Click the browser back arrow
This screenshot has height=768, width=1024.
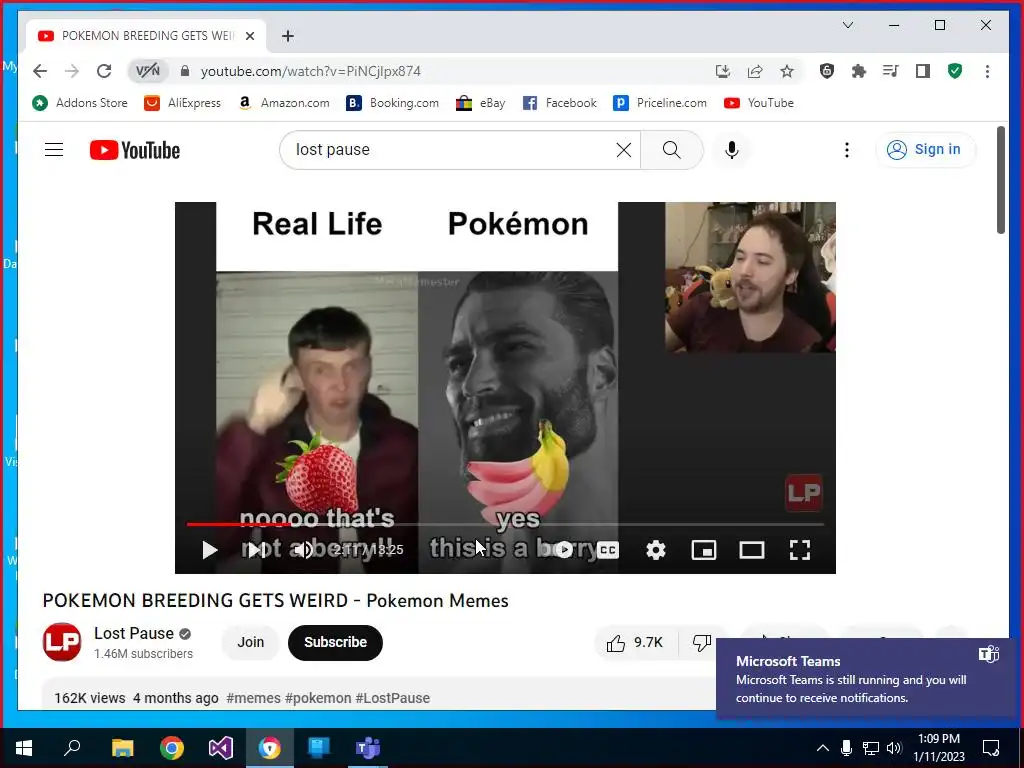[40, 71]
